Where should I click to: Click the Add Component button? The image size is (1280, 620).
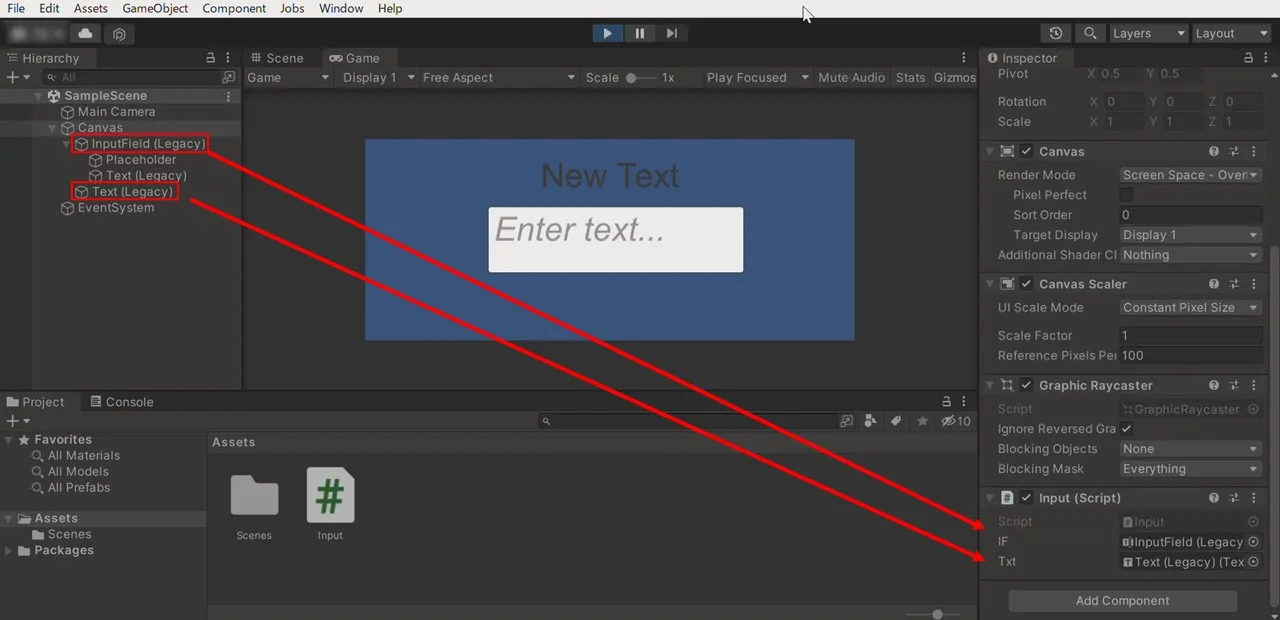pyautogui.click(x=1122, y=601)
